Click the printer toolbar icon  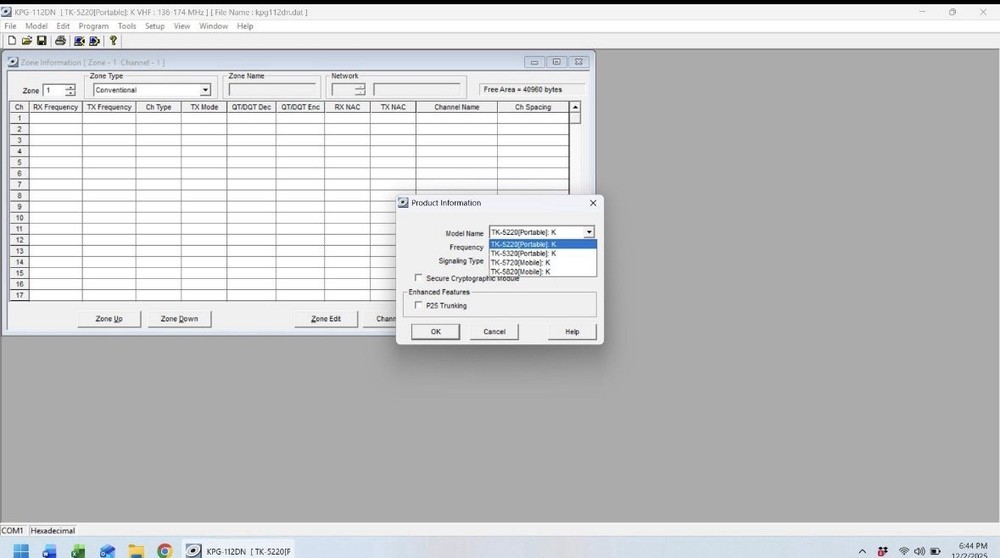[61, 41]
